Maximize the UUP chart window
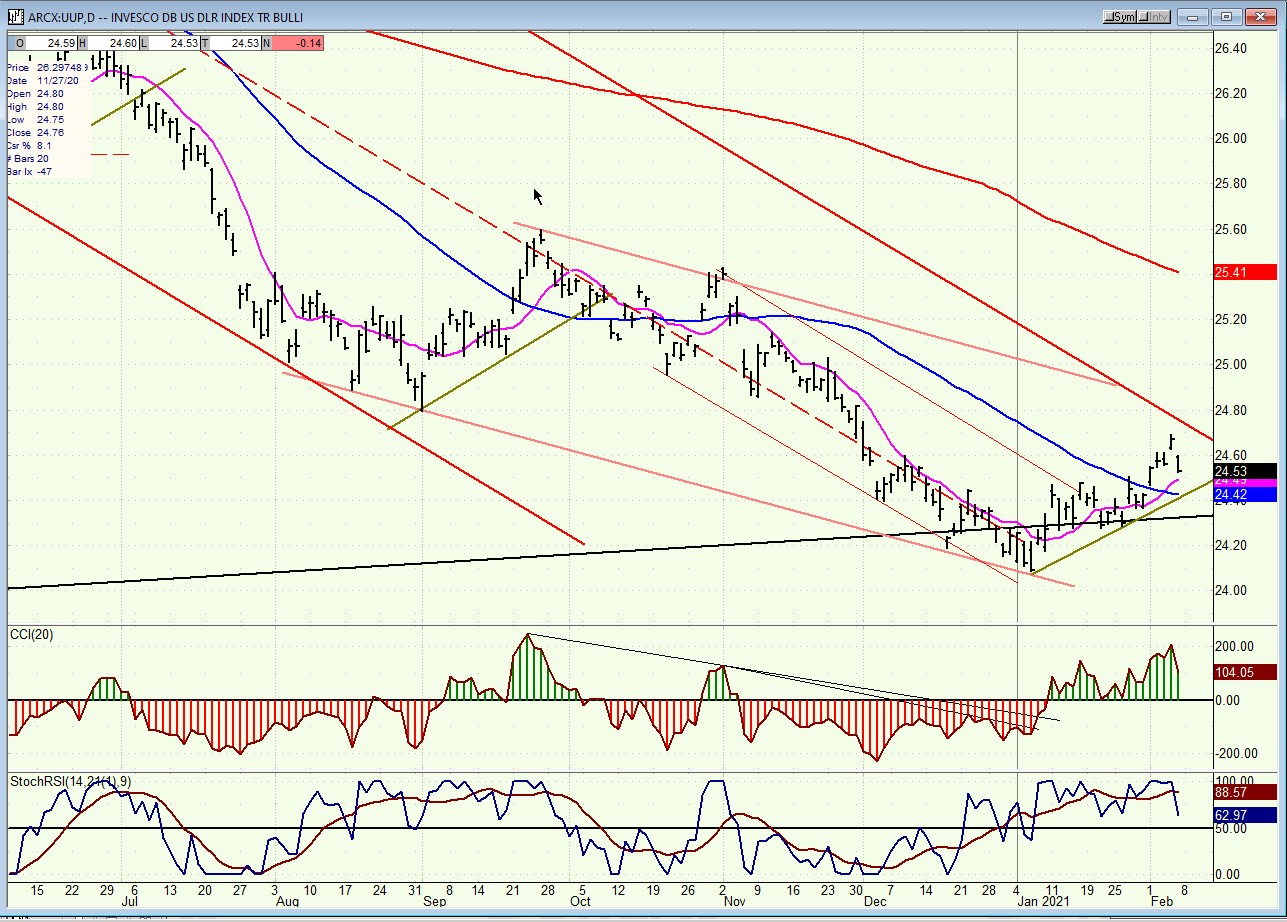 1226,17
